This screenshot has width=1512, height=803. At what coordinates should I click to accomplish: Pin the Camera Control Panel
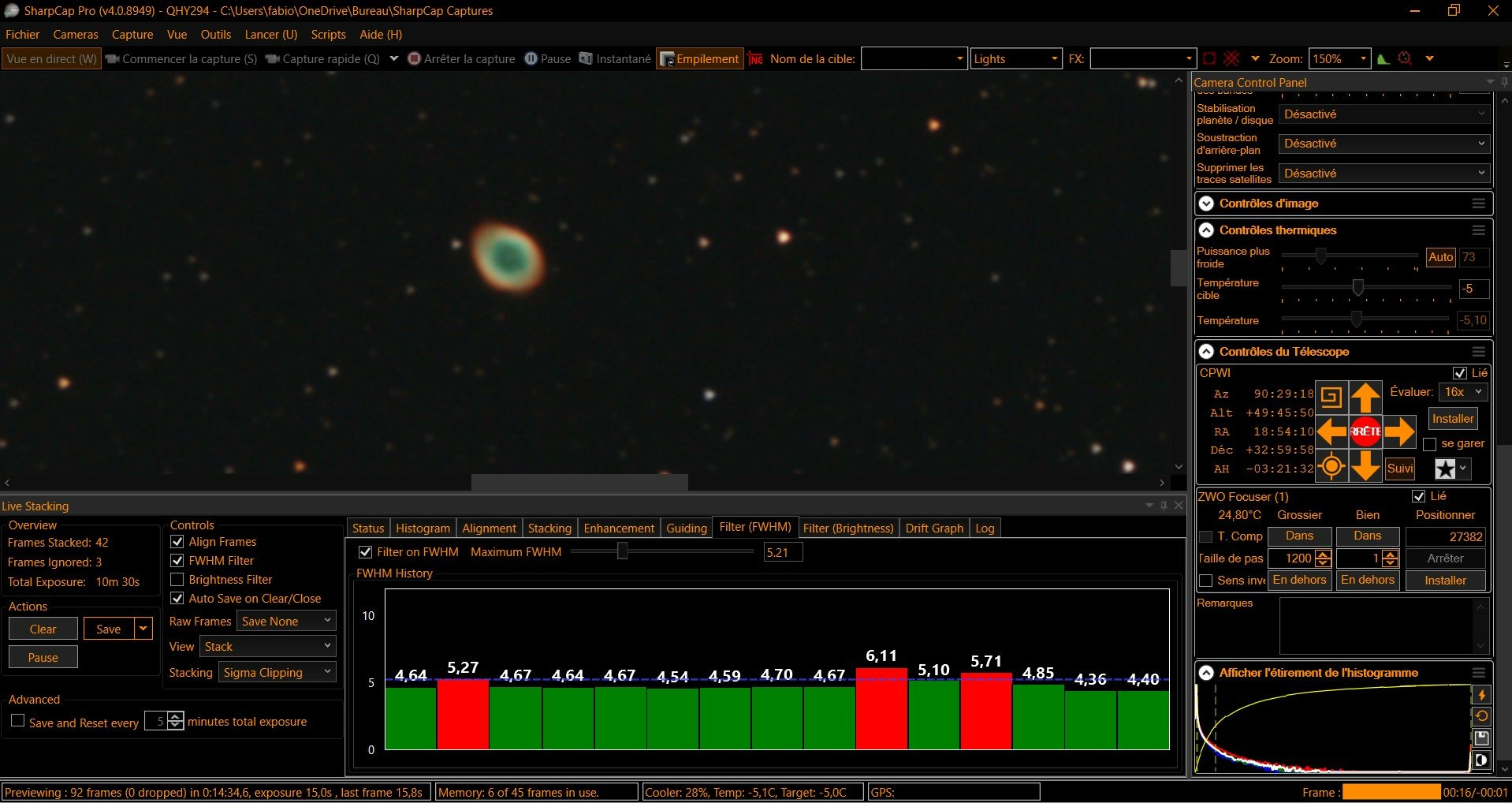tap(1504, 82)
